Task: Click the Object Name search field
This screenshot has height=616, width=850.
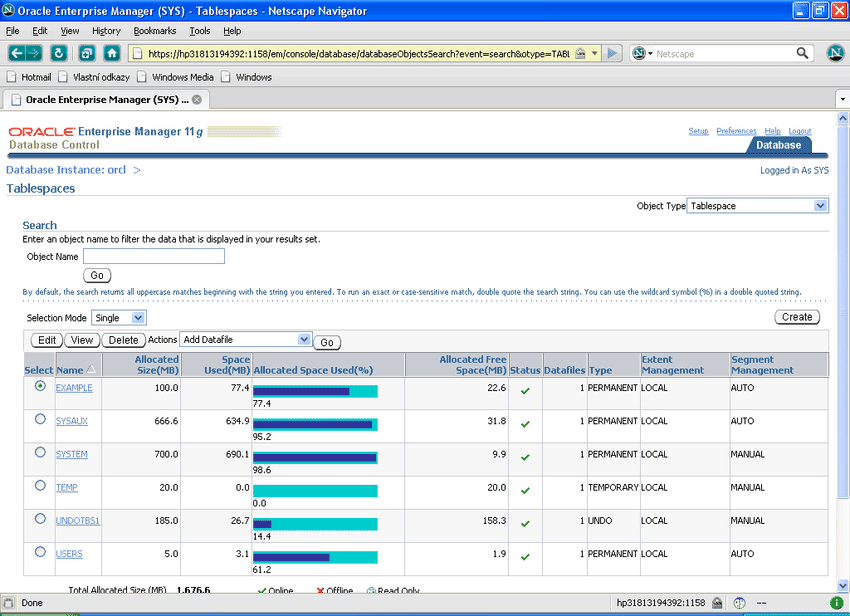Action: (x=154, y=257)
